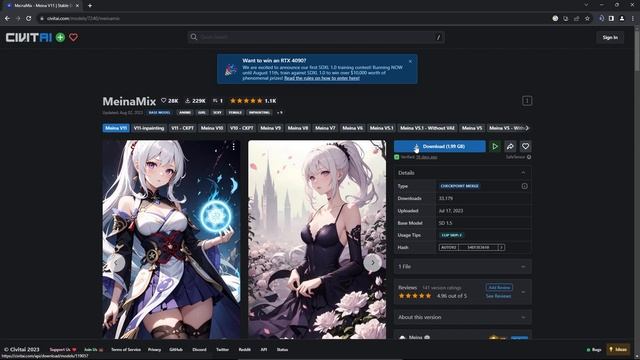
Task: Collapse the Reviews section chevron
Action: coord(523,292)
